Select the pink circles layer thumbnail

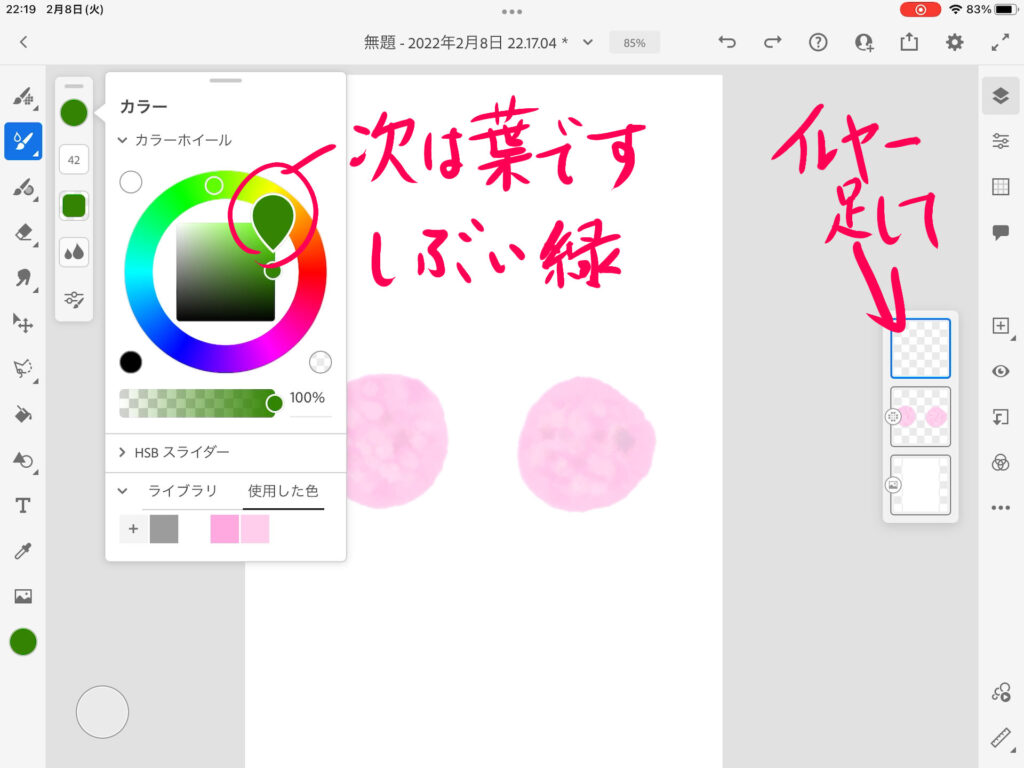click(x=920, y=417)
